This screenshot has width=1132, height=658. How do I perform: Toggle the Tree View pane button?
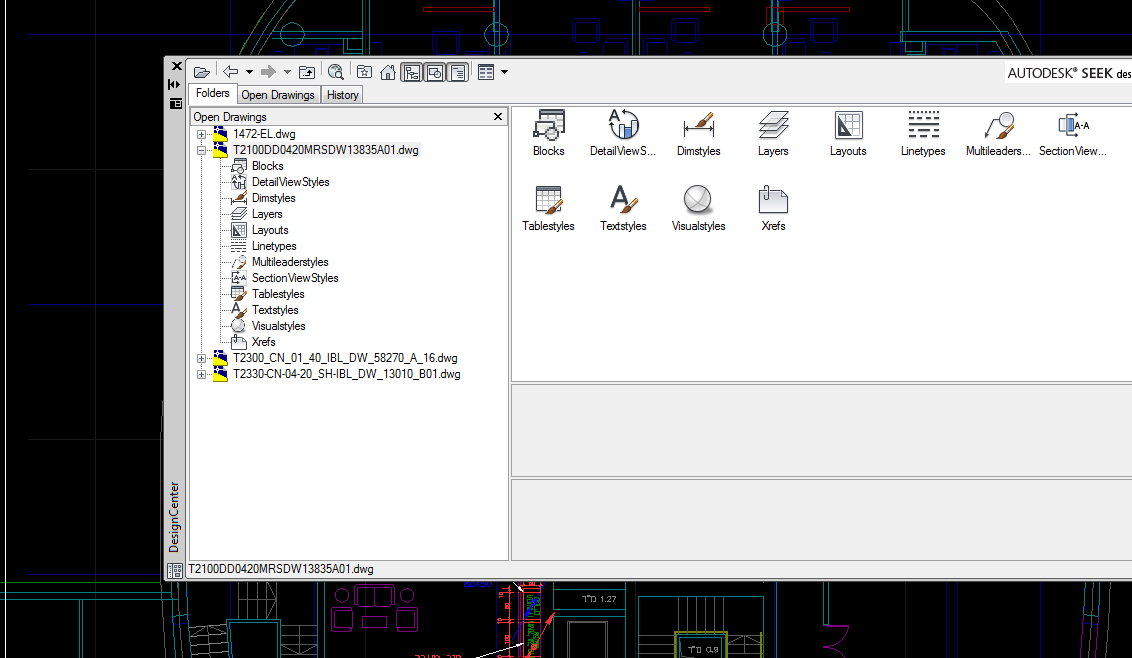[x=411, y=72]
